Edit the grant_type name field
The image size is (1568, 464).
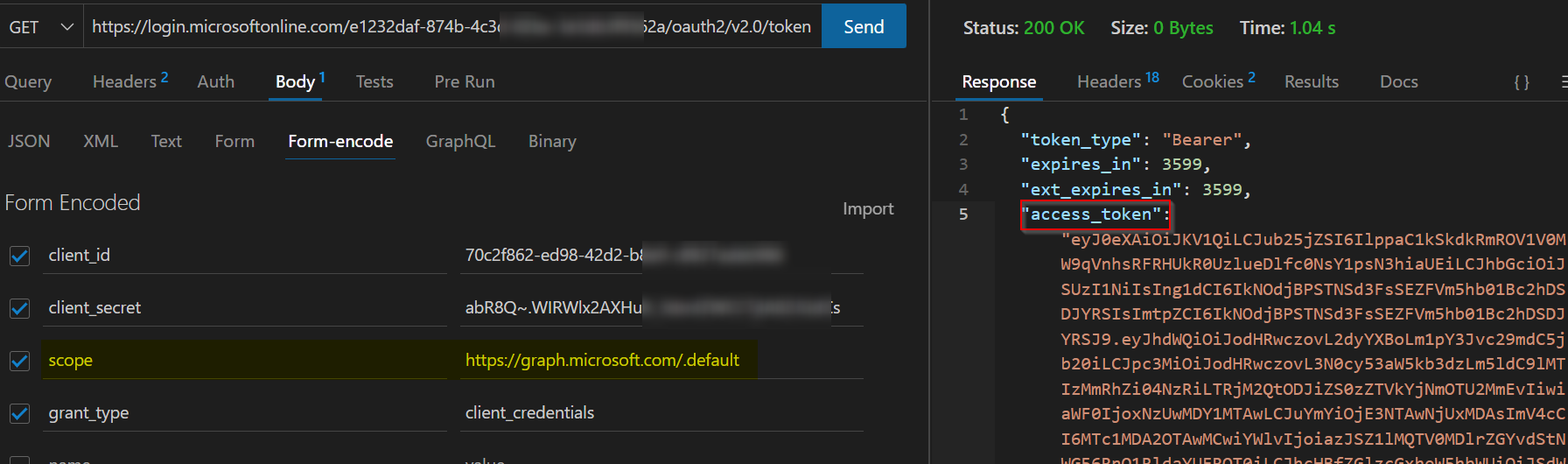(x=245, y=412)
